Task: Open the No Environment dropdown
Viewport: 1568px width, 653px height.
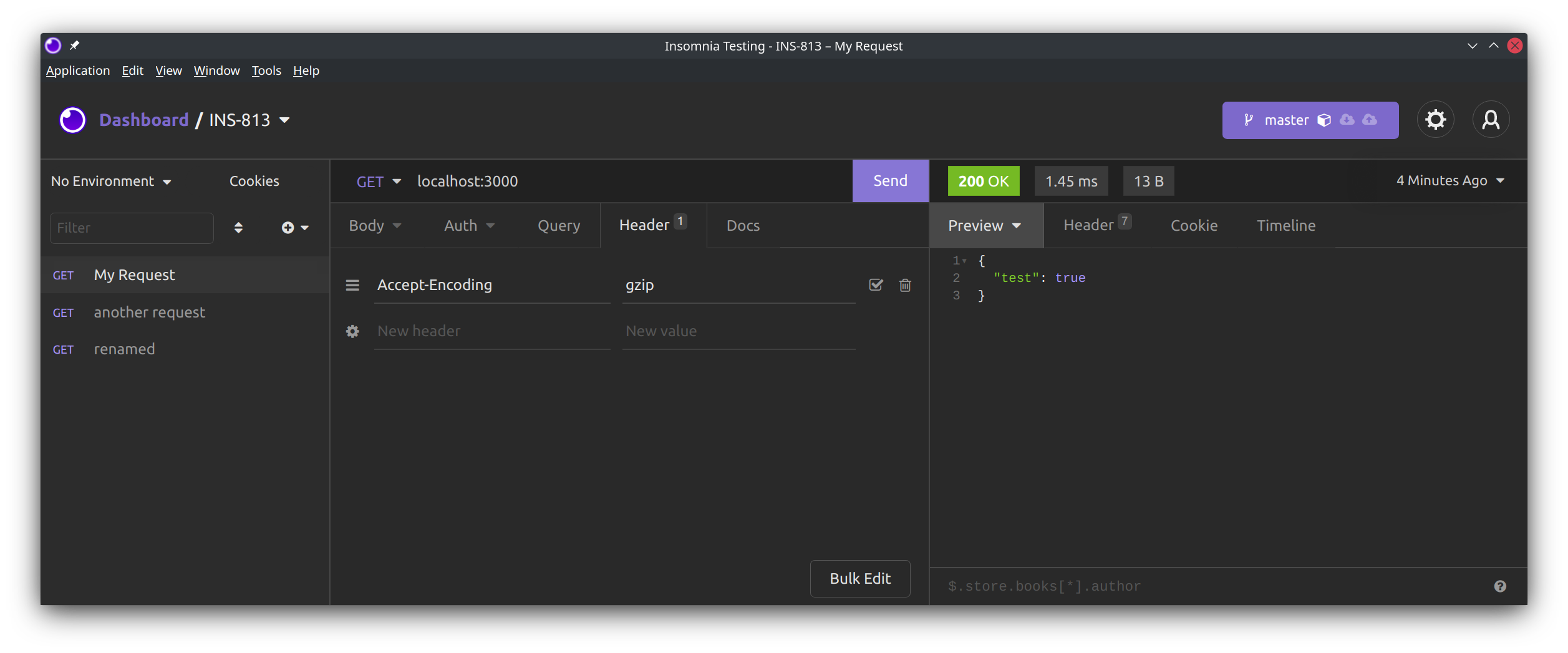Action: pyautogui.click(x=110, y=181)
